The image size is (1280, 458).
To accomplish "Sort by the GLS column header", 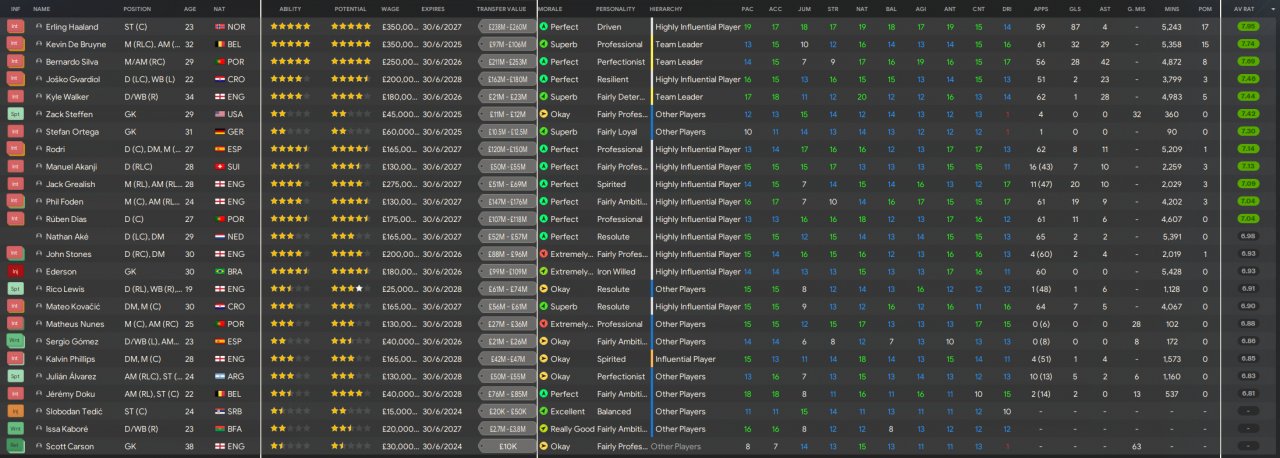I will click(1074, 8).
